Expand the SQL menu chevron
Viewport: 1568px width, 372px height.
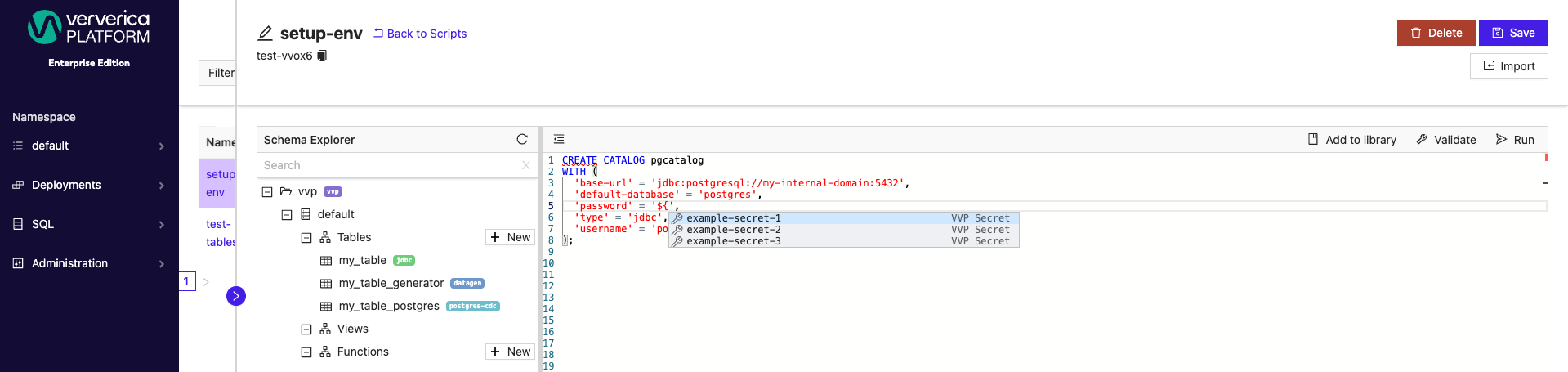(162, 225)
